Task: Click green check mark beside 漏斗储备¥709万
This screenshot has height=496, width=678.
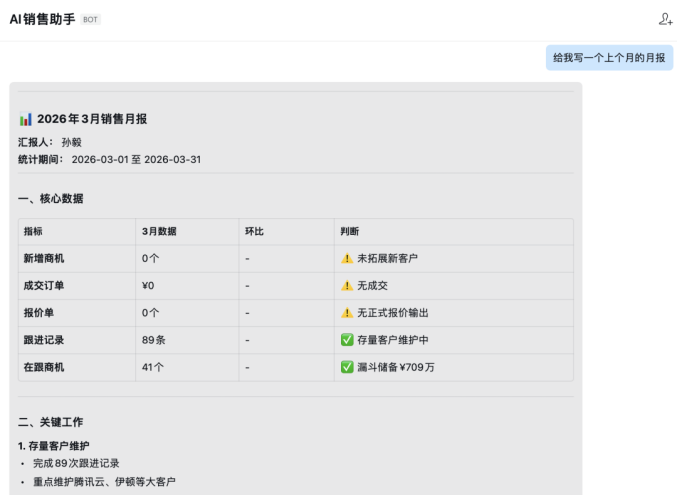Action: point(347,367)
